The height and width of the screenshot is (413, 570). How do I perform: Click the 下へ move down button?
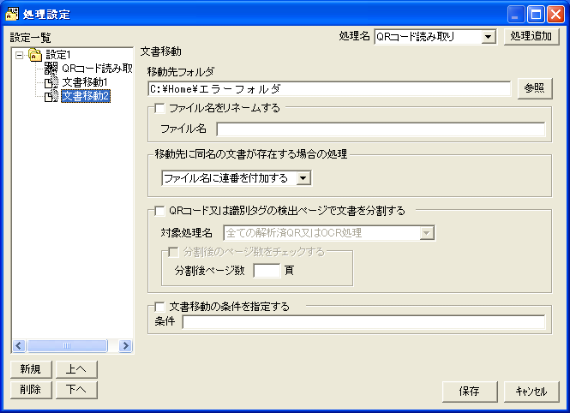76,390
